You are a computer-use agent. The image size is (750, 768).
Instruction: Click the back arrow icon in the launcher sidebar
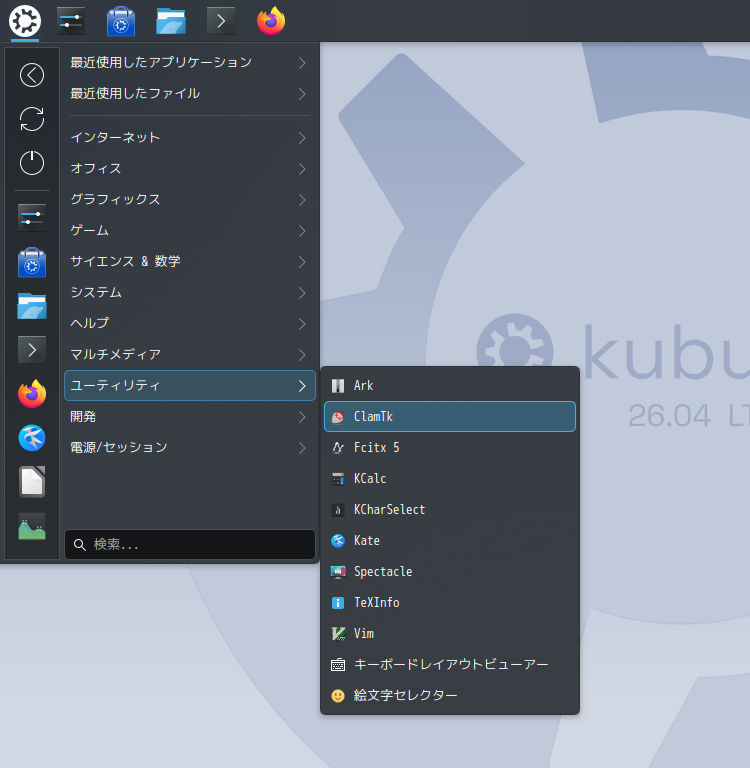(32, 75)
